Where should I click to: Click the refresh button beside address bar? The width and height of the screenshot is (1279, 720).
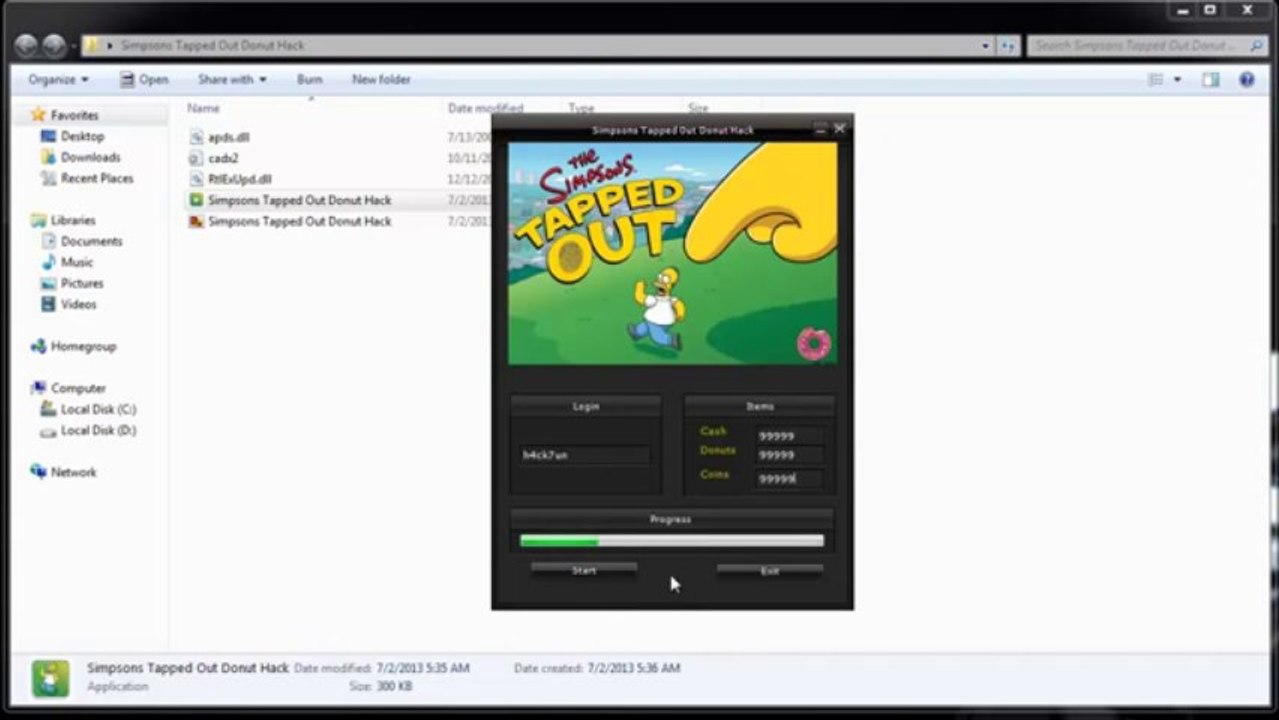coord(1009,46)
